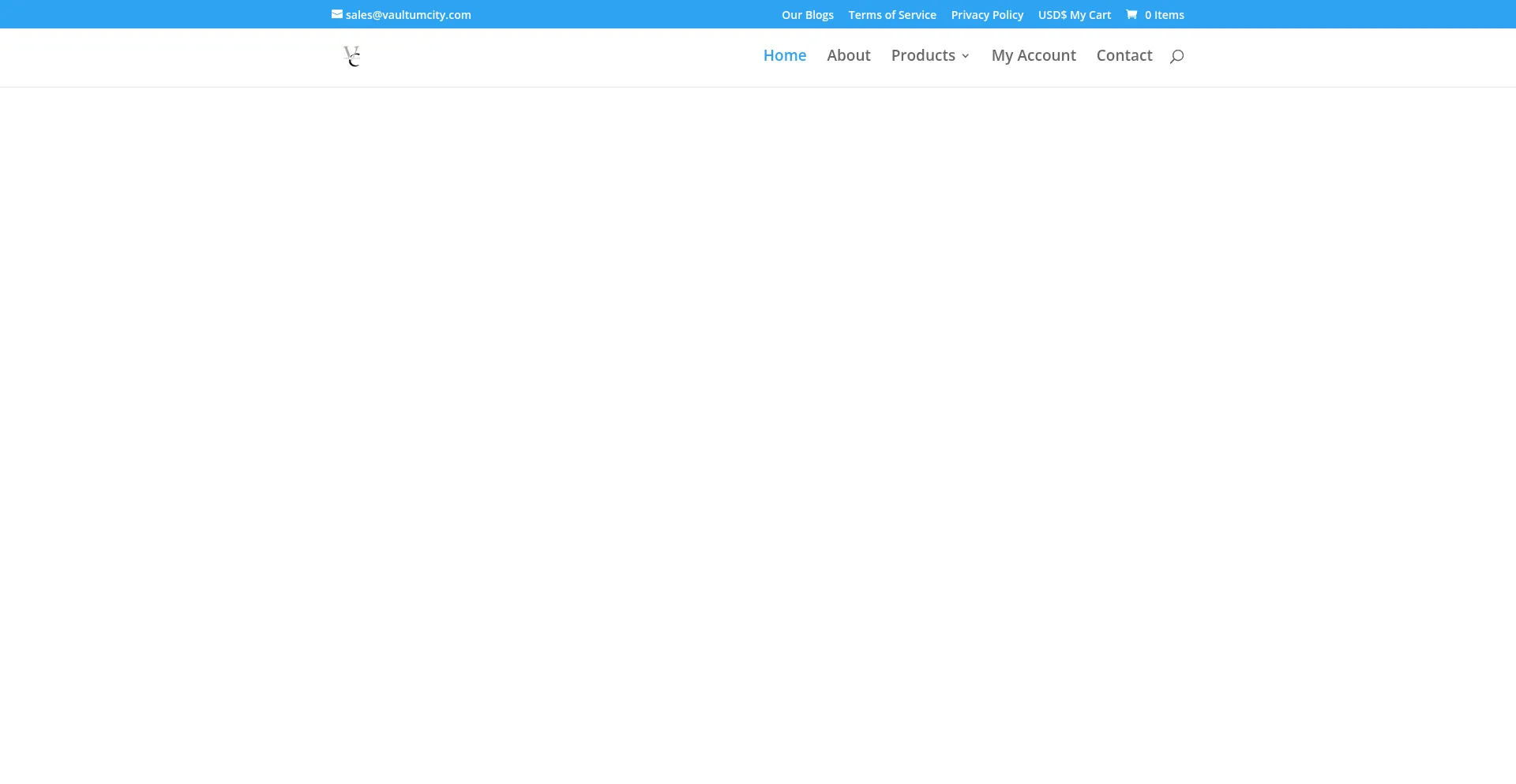Open the Privacy Policy link

click(x=986, y=15)
